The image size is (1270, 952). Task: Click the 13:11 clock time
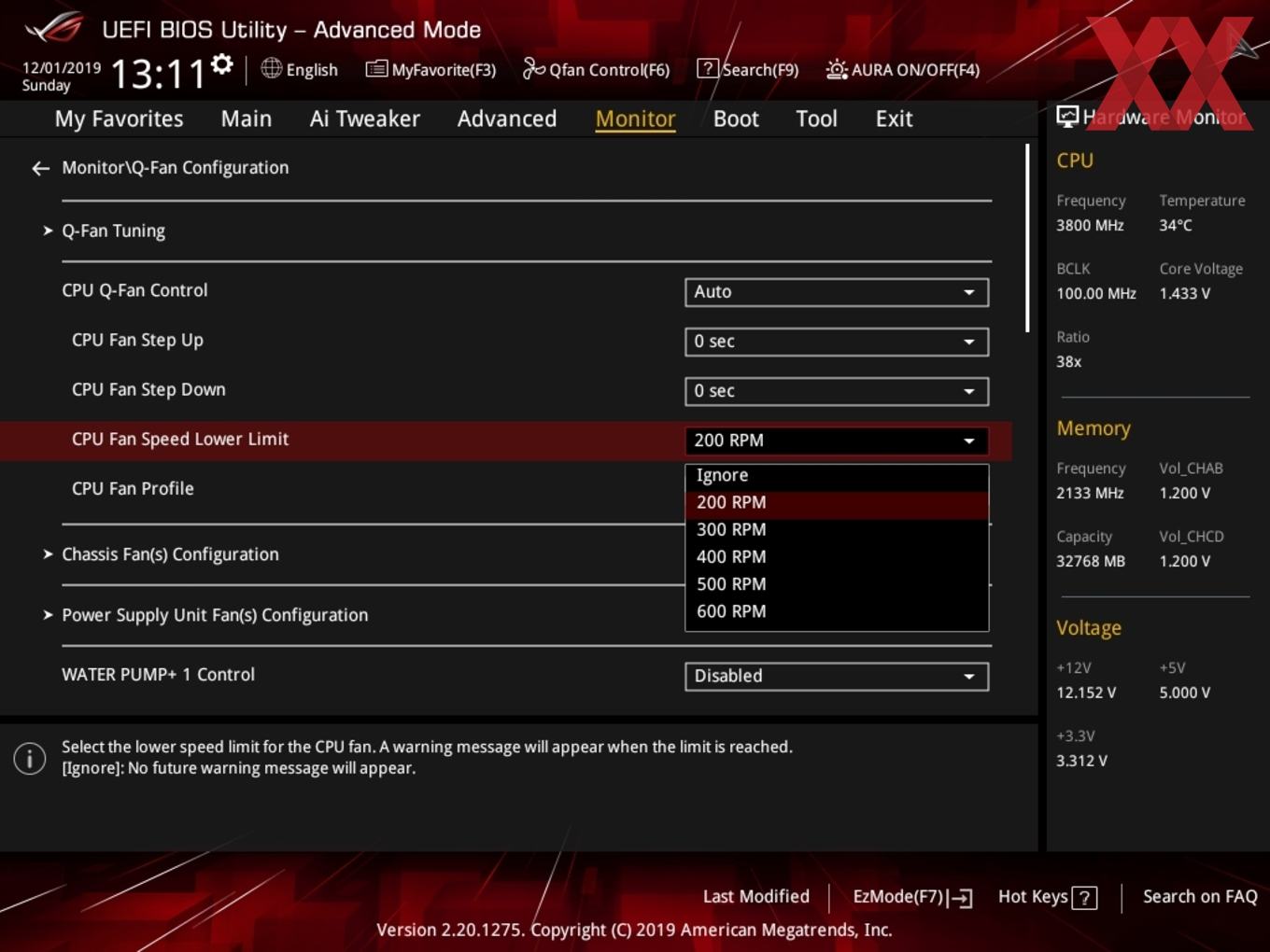coord(158,73)
